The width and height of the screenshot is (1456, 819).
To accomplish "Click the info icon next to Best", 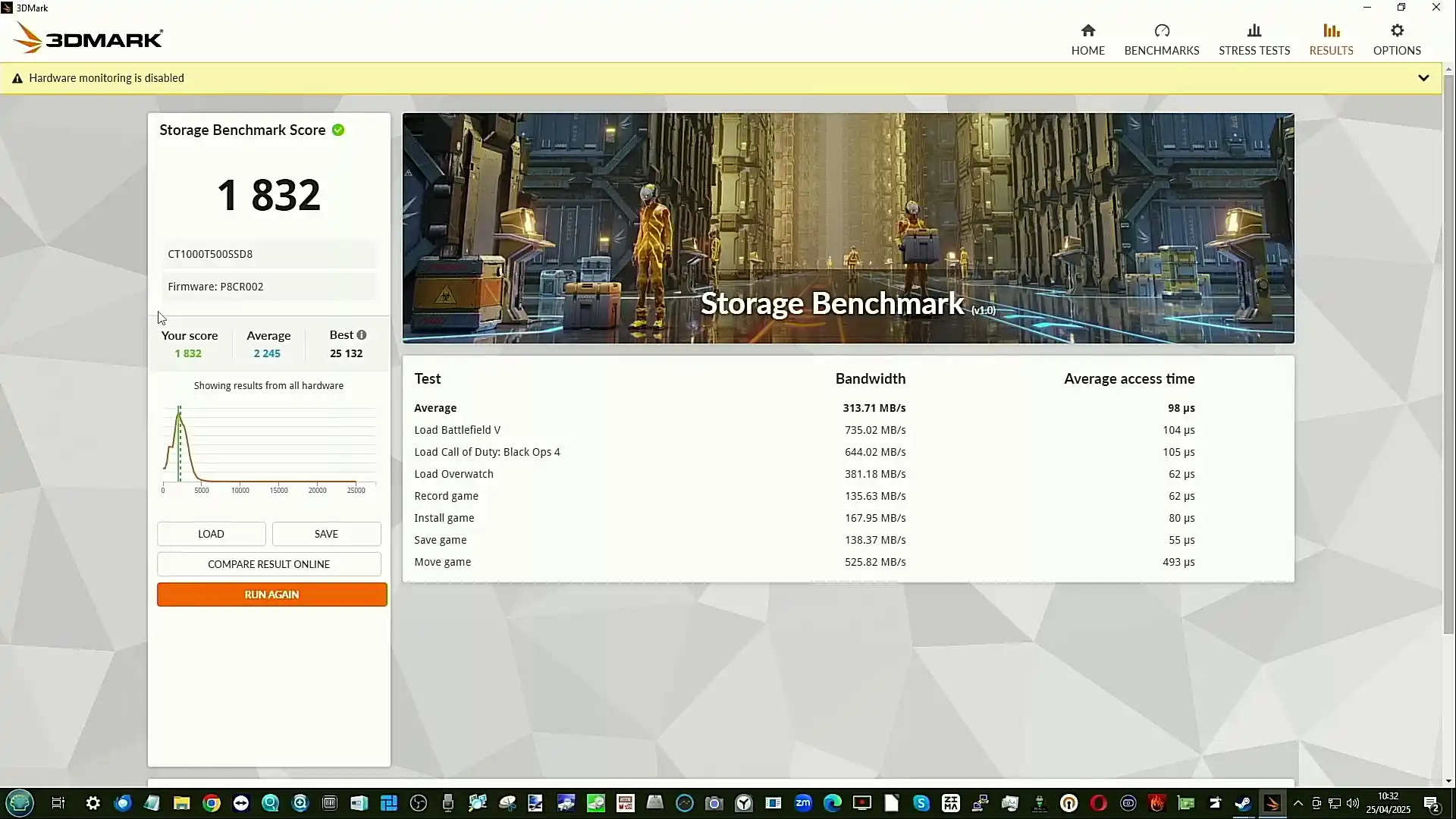I will click(362, 334).
